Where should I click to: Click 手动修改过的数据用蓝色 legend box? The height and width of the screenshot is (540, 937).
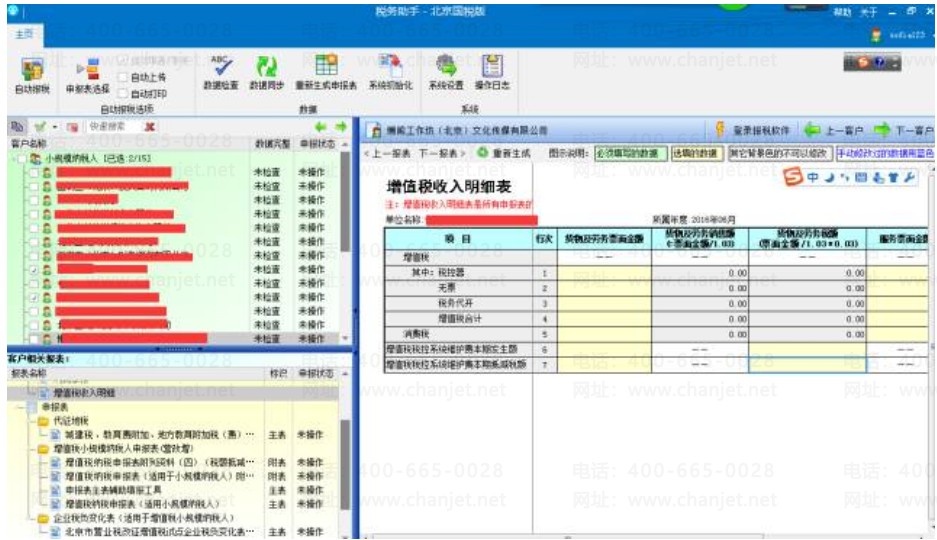886,154
